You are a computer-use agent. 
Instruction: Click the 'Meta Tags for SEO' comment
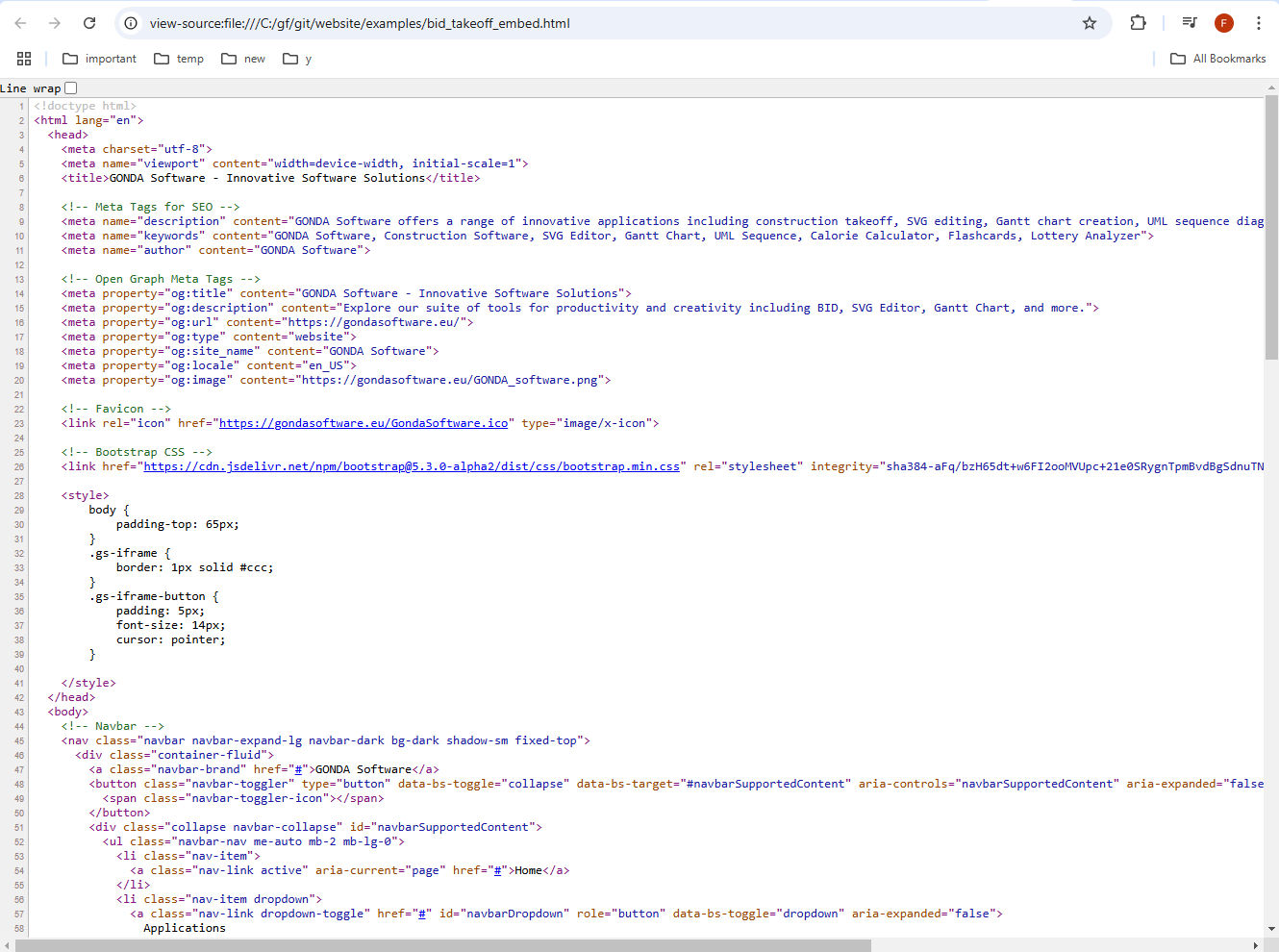pos(151,207)
